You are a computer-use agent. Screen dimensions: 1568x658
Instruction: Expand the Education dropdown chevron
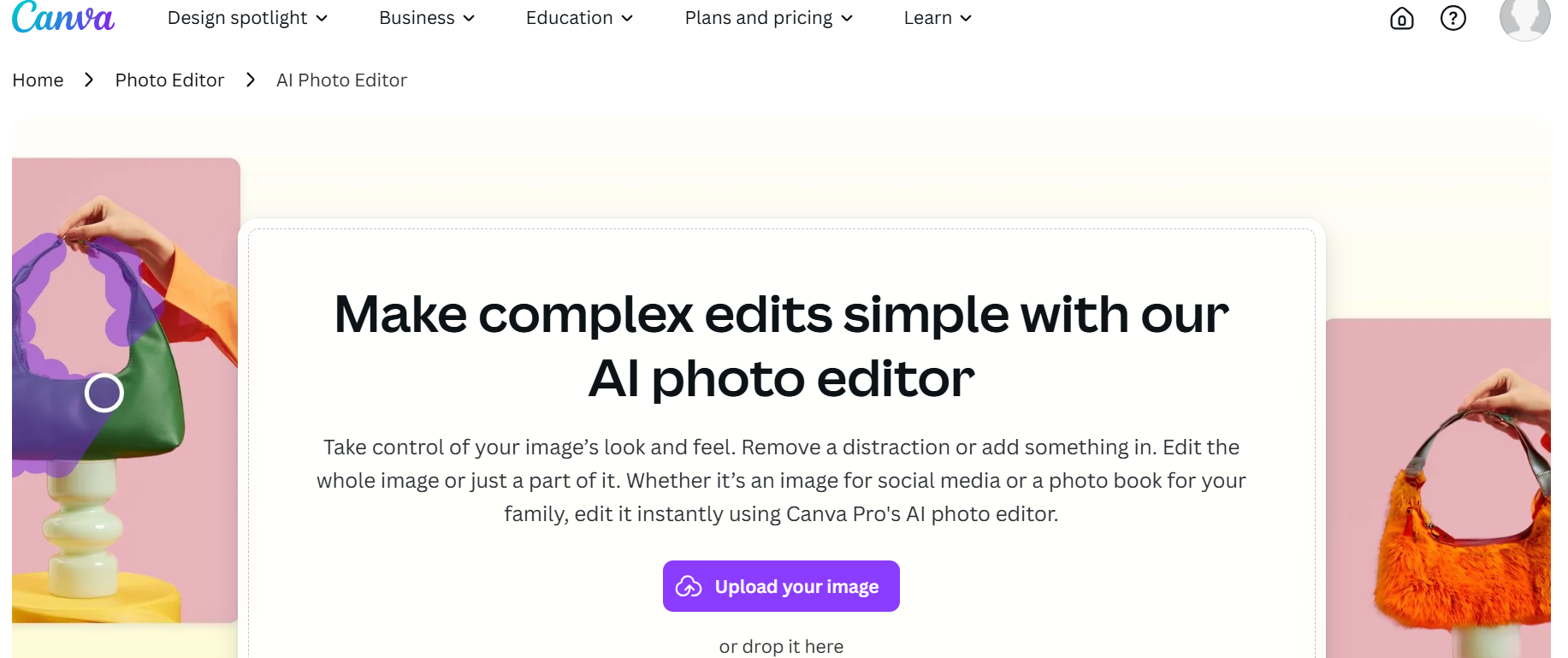point(627,19)
